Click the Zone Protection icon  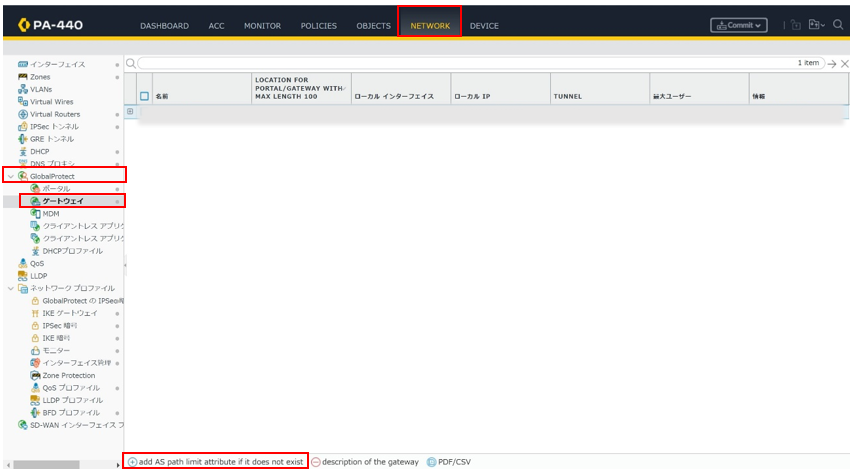tap(35, 376)
